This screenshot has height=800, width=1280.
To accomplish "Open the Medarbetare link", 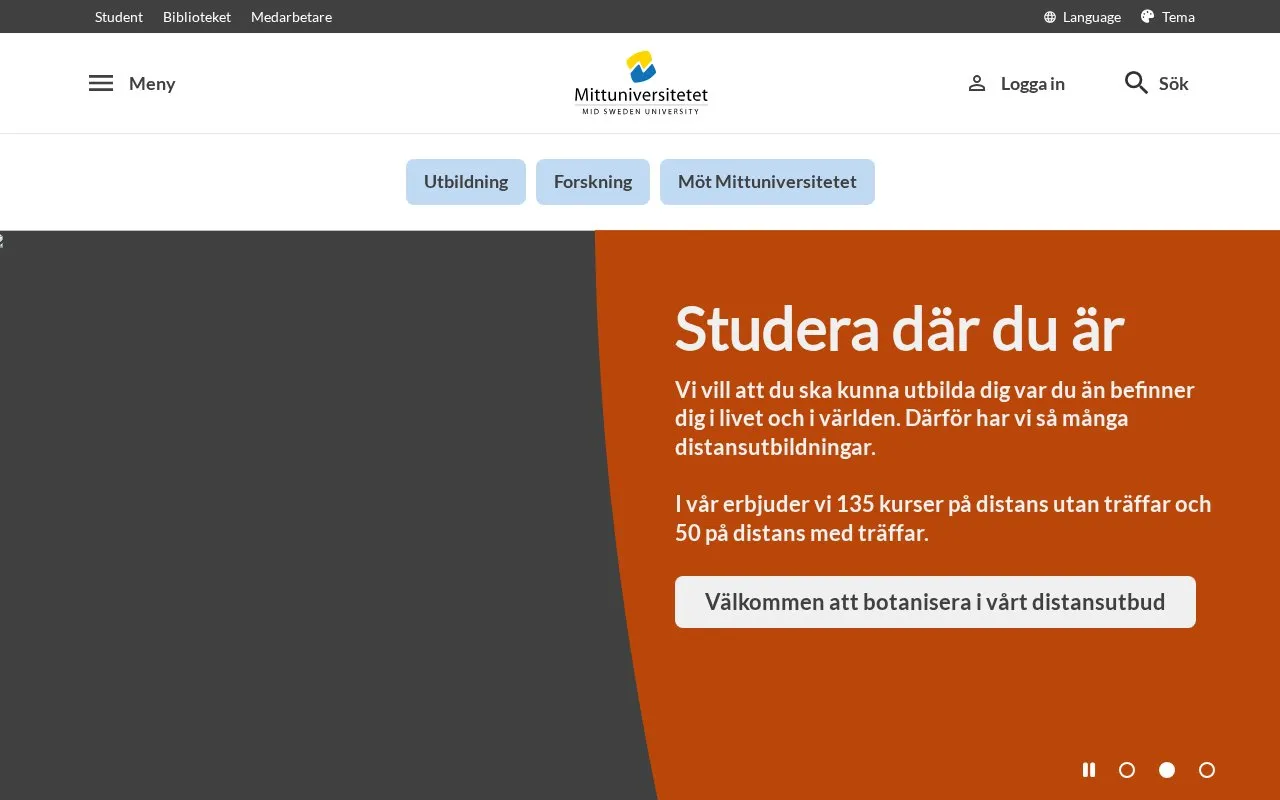I will pyautogui.click(x=291, y=17).
